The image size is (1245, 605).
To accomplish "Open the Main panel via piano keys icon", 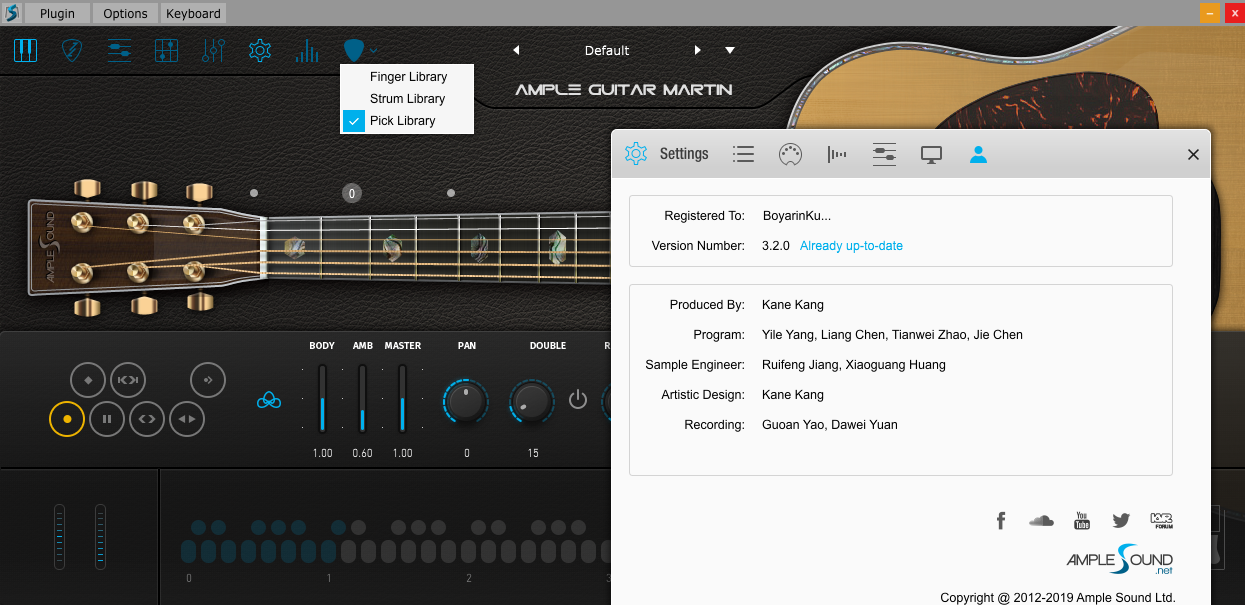I will 25,50.
